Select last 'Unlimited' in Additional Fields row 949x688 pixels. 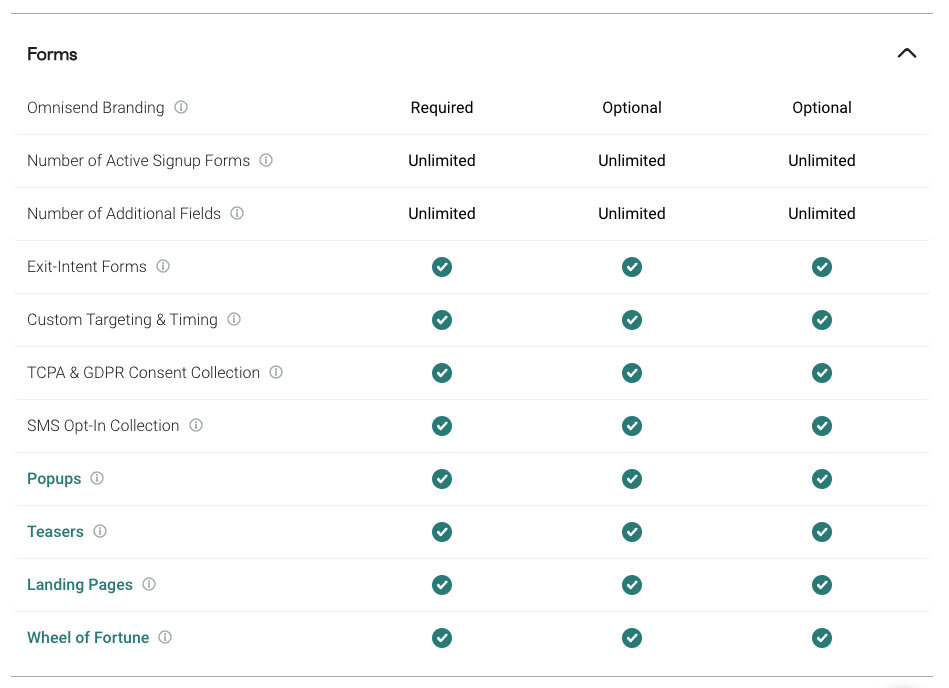click(822, 214)
